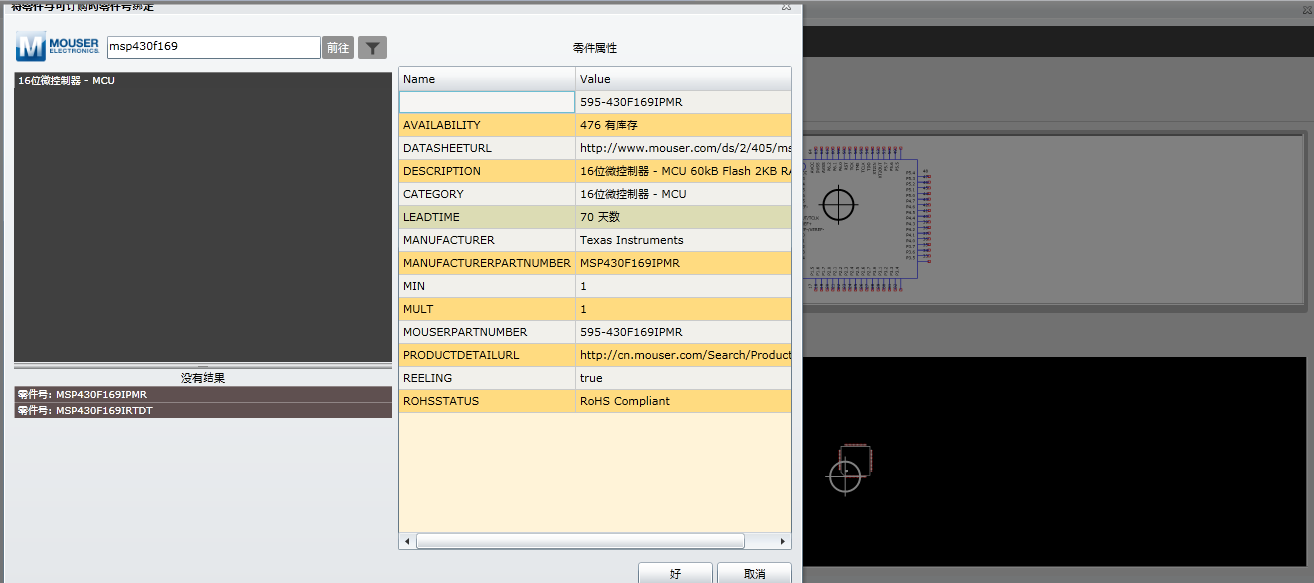
Task: Select the Texas Instruments value cell
Action: 683,240
